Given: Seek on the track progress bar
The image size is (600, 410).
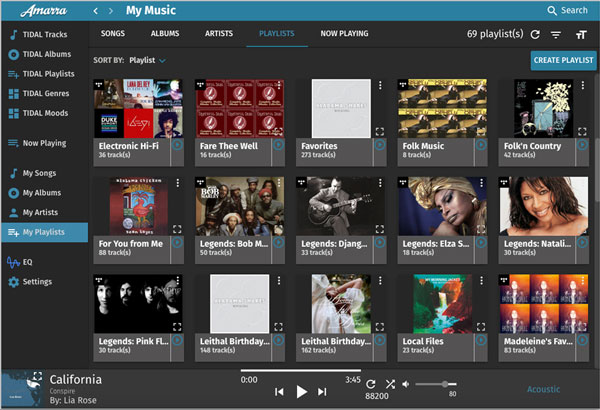Looking at the screenshot, I should click(301, 371).
